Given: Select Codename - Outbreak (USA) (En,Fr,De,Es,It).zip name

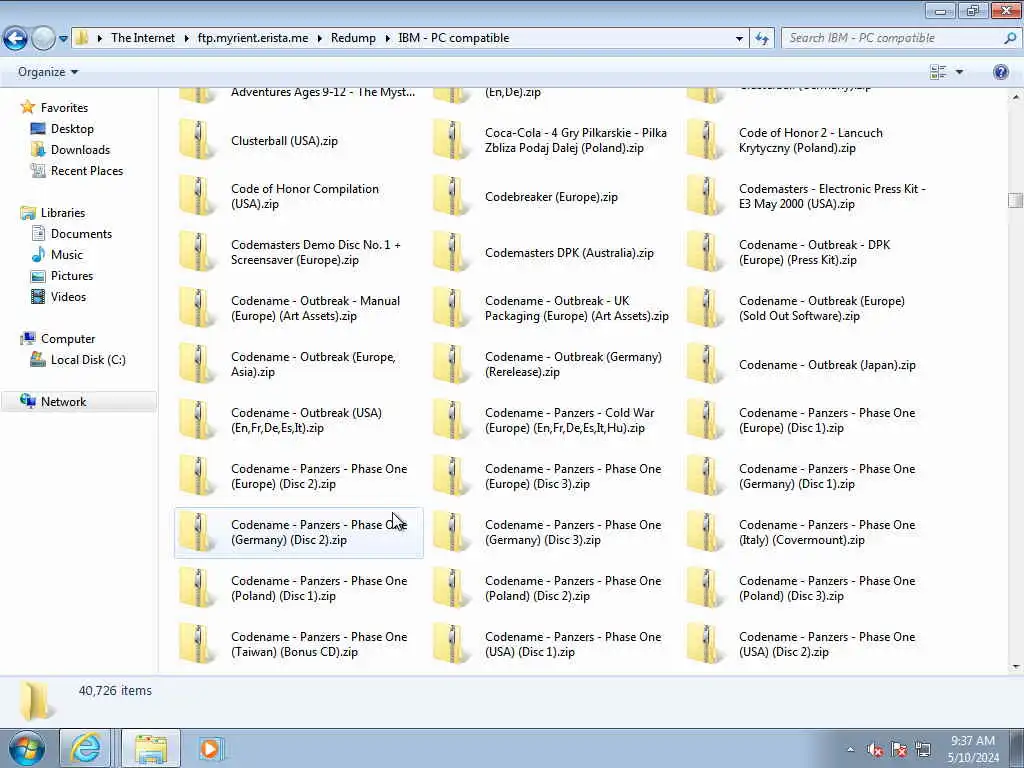Looking at the screenshot, I should pos(306,421).
